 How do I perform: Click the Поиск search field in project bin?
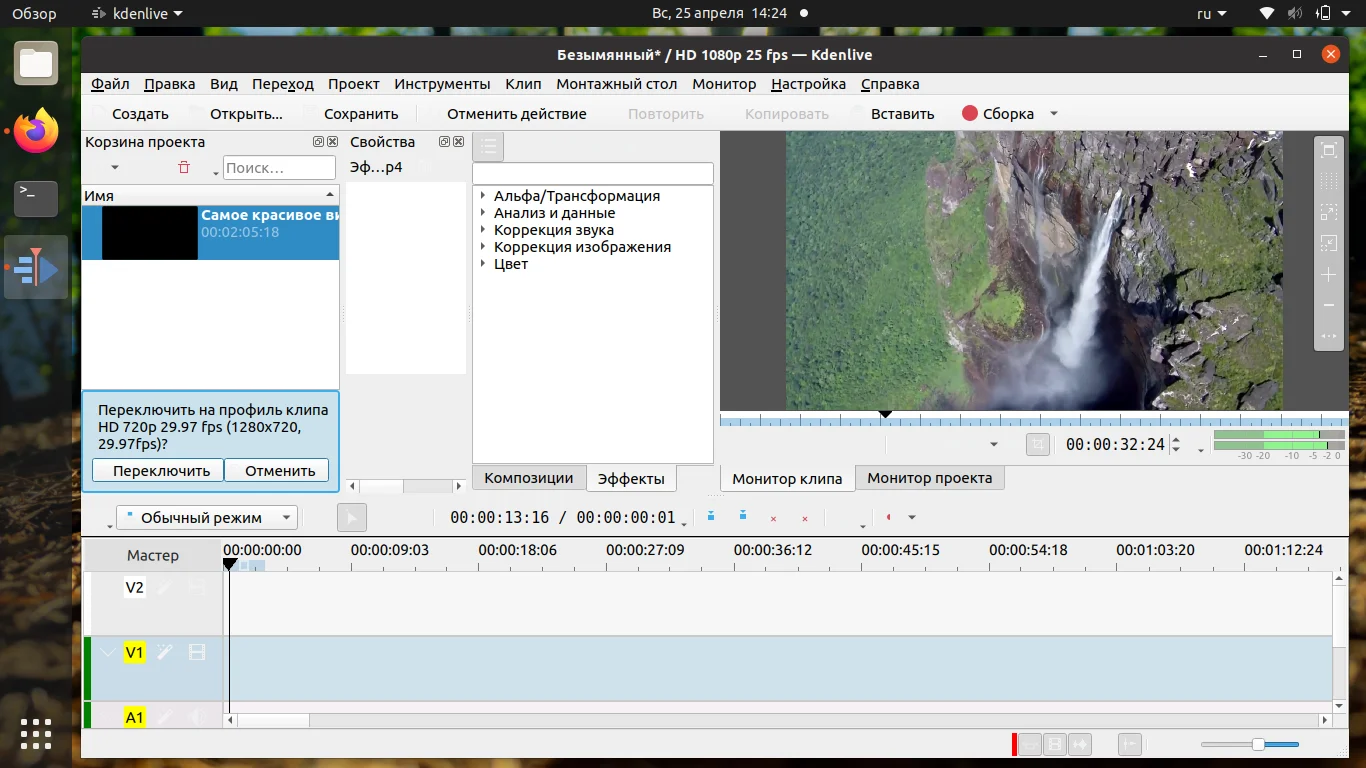point(279,168)
